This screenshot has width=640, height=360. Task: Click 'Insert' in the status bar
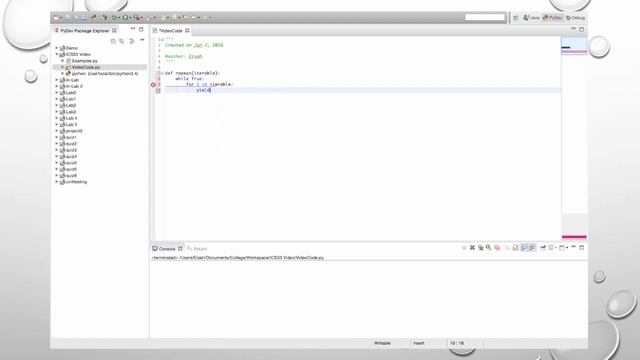pos(419,343)
